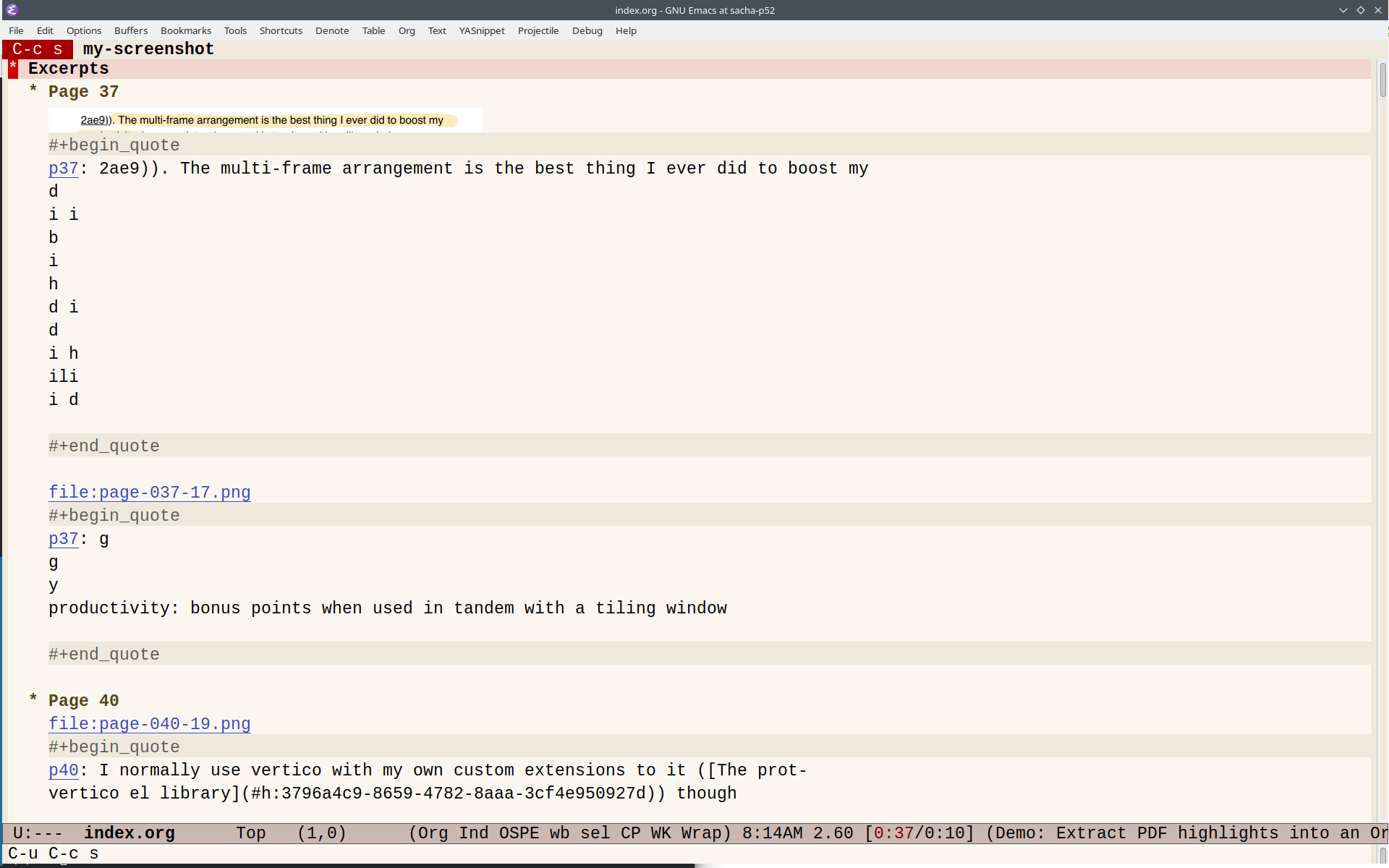Follow the file:page-040-19.png link

[x=150, y=724]
